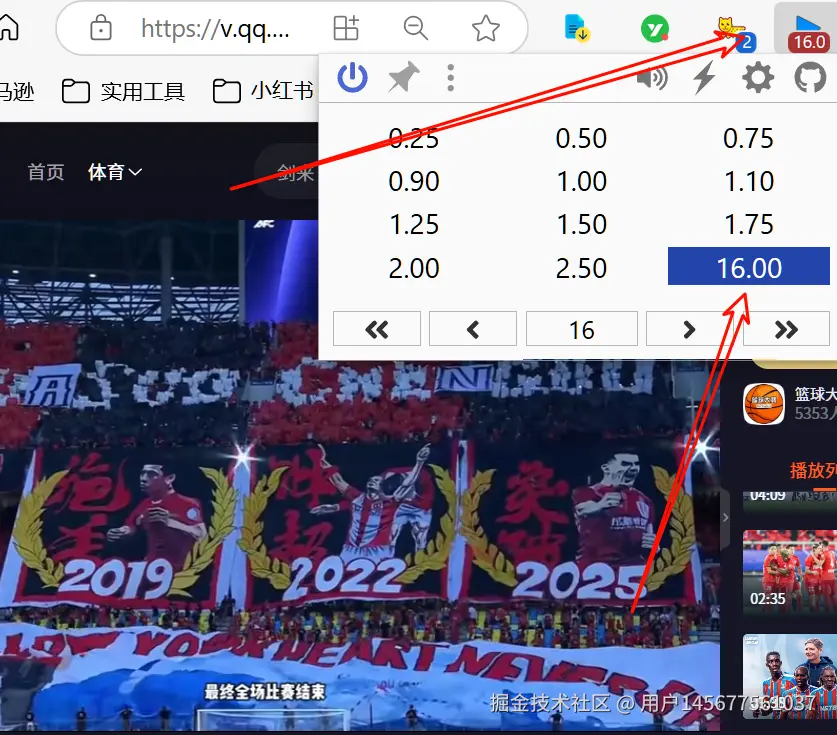Screen dimensions: 837x735
Task: Click the speed value field showing 16
Action: [582, 329]
